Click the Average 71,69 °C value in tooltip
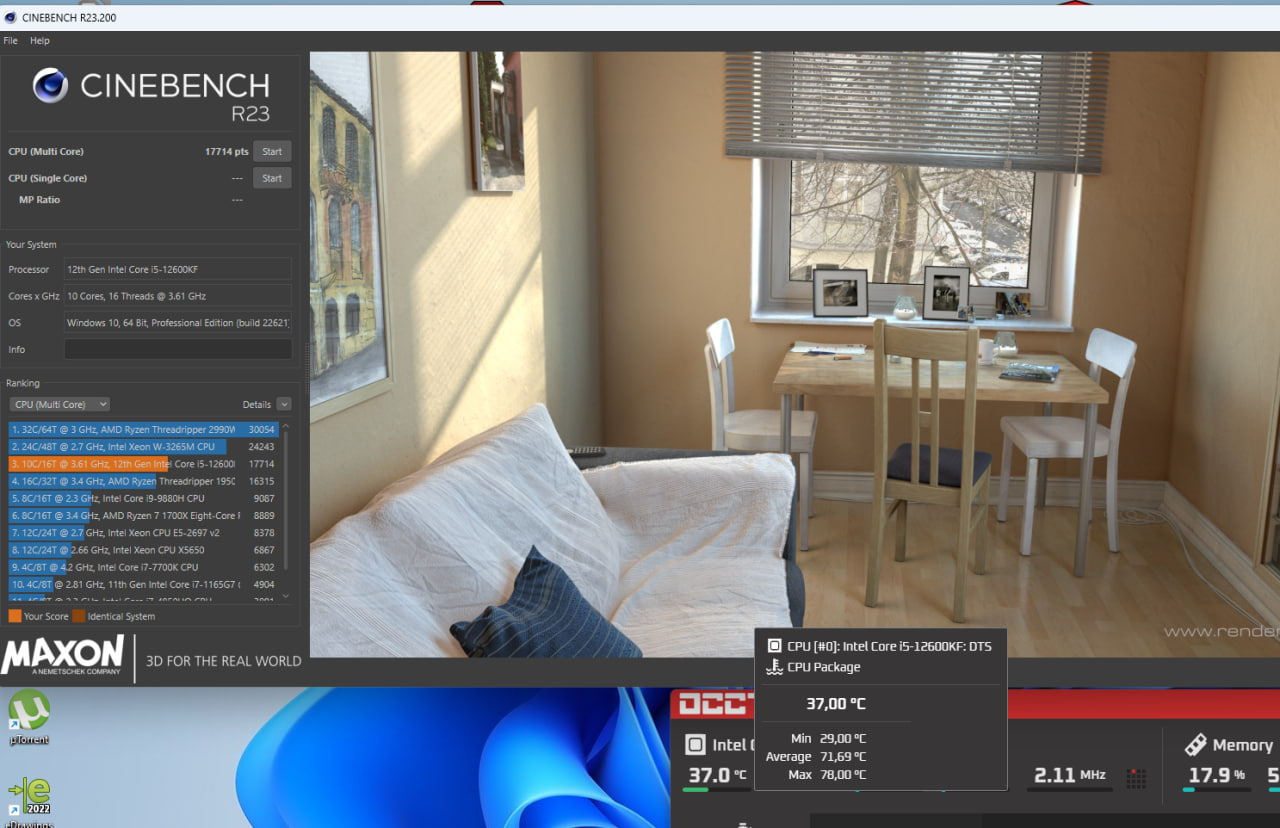This screenshot has width=1280, height=828. coord(842,757)
